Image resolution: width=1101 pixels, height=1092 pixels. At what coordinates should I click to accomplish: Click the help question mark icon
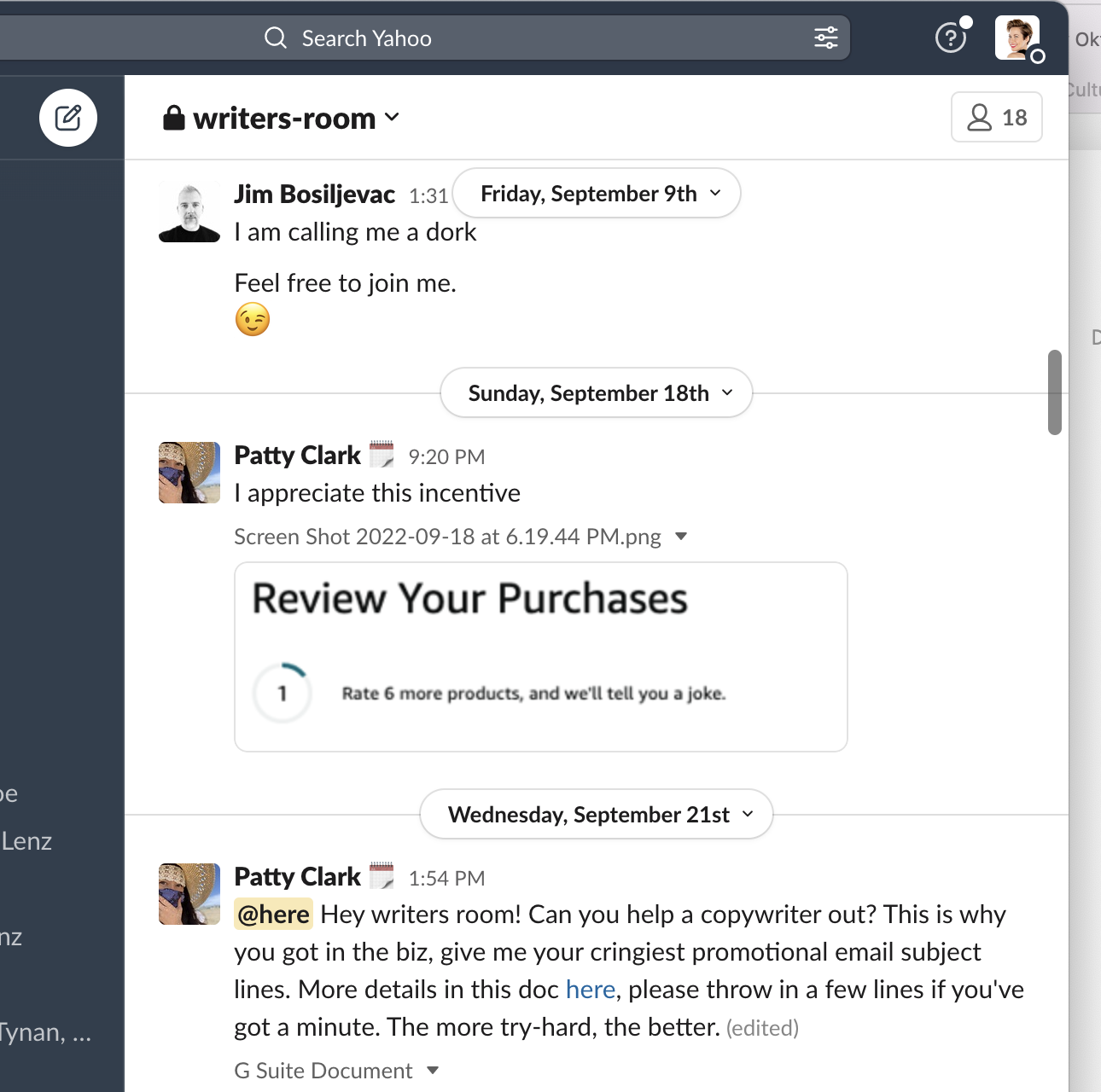point(950,38)
